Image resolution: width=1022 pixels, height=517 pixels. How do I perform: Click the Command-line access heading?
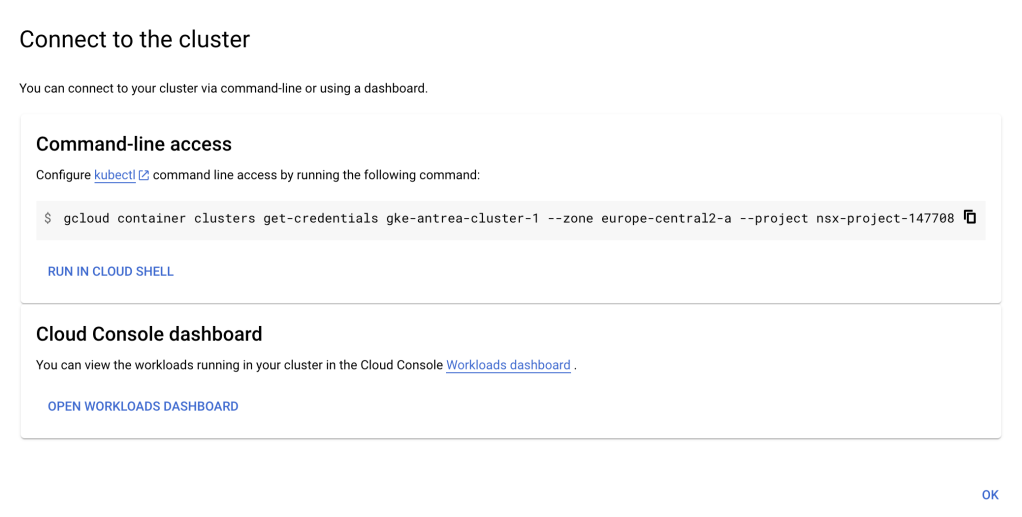coord(134,144)
